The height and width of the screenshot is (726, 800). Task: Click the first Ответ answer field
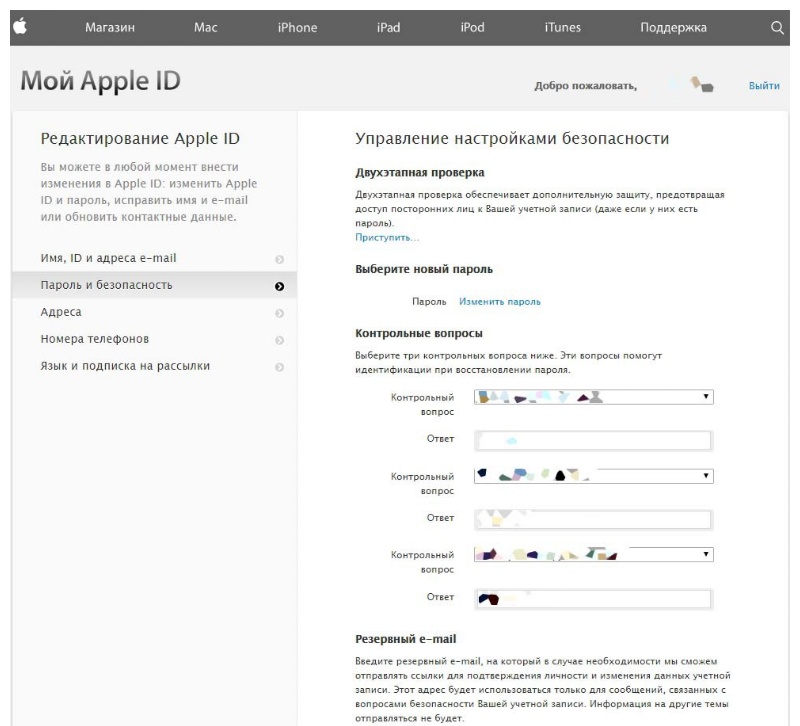click(x=592, y=440)
